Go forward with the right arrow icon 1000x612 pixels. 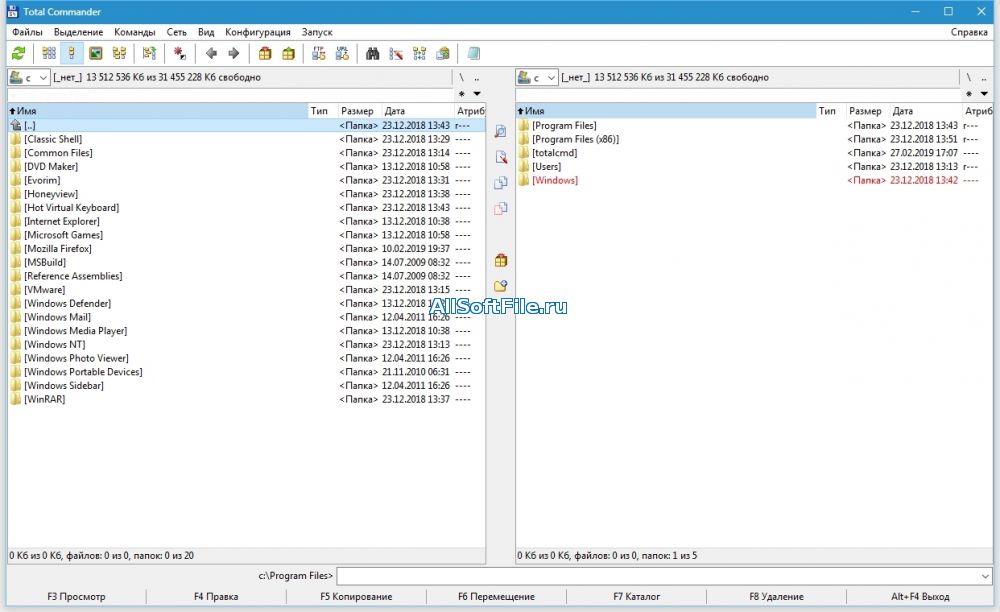point(234,54)
